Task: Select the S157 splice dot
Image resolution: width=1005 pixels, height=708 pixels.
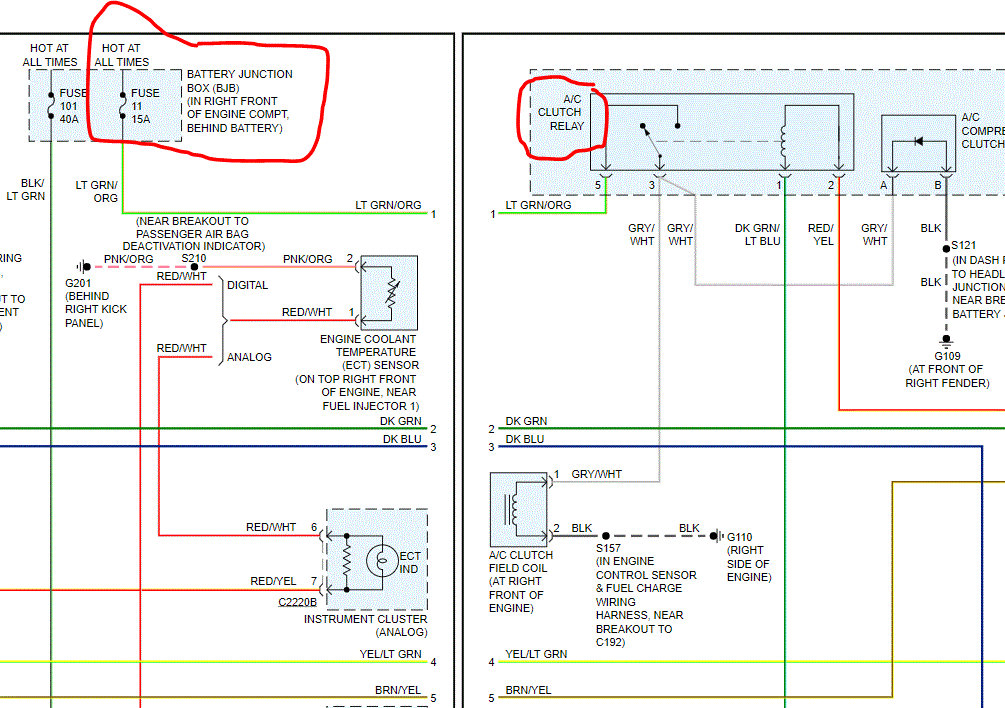Action: coord(606,536)
